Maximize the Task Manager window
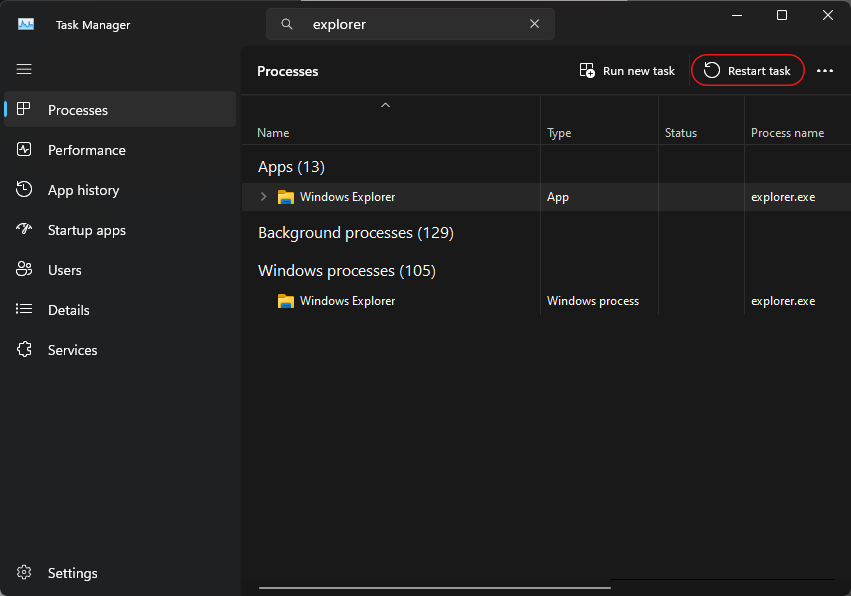 point(782,15)
